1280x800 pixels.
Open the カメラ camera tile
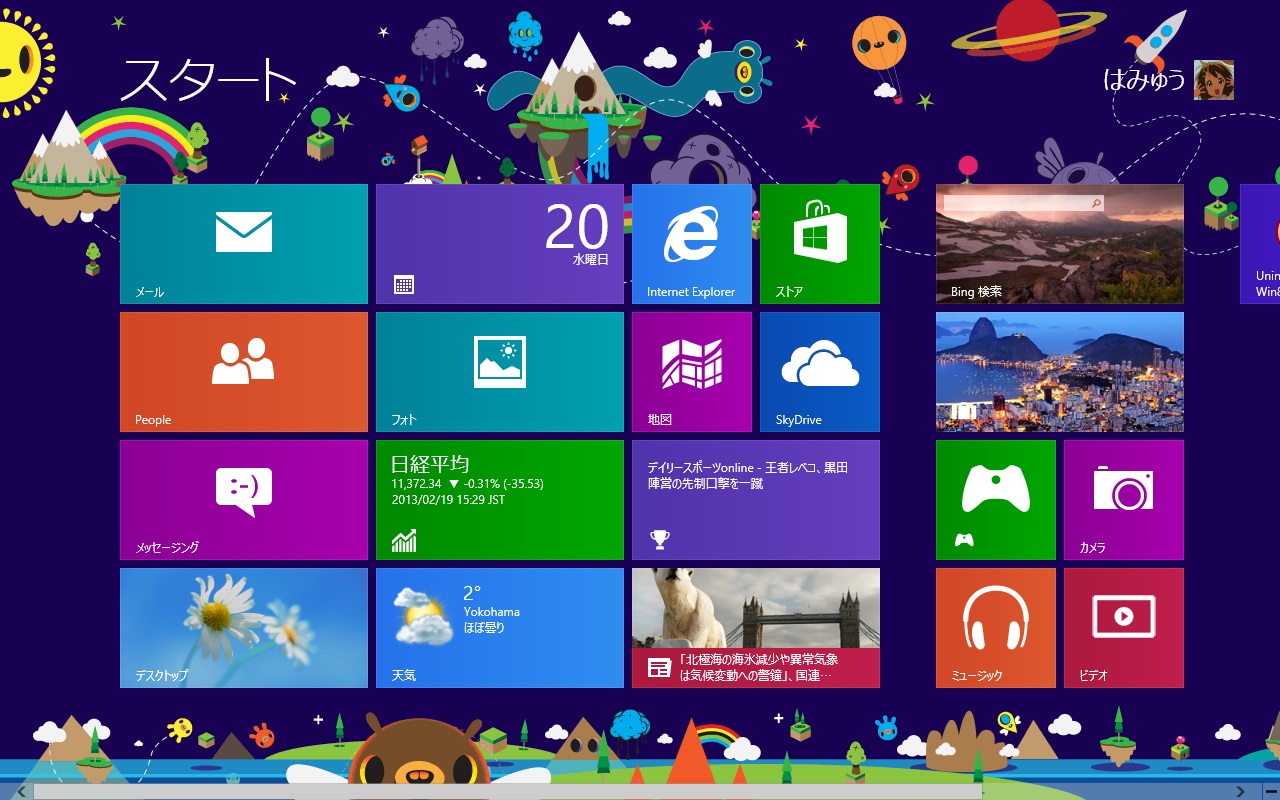pos(1124,500)
